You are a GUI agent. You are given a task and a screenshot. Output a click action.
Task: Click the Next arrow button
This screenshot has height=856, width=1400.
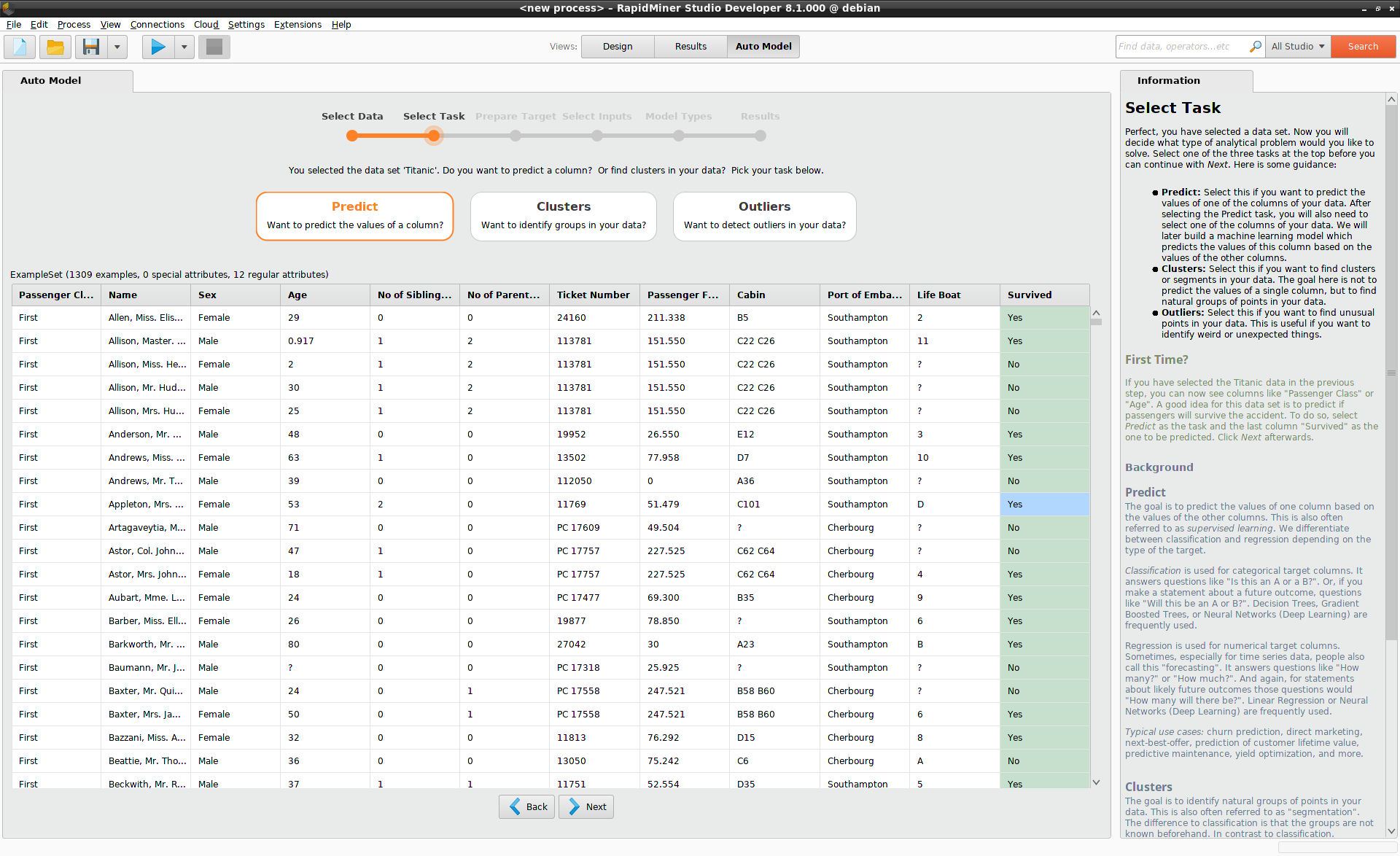tap(586, 806)
